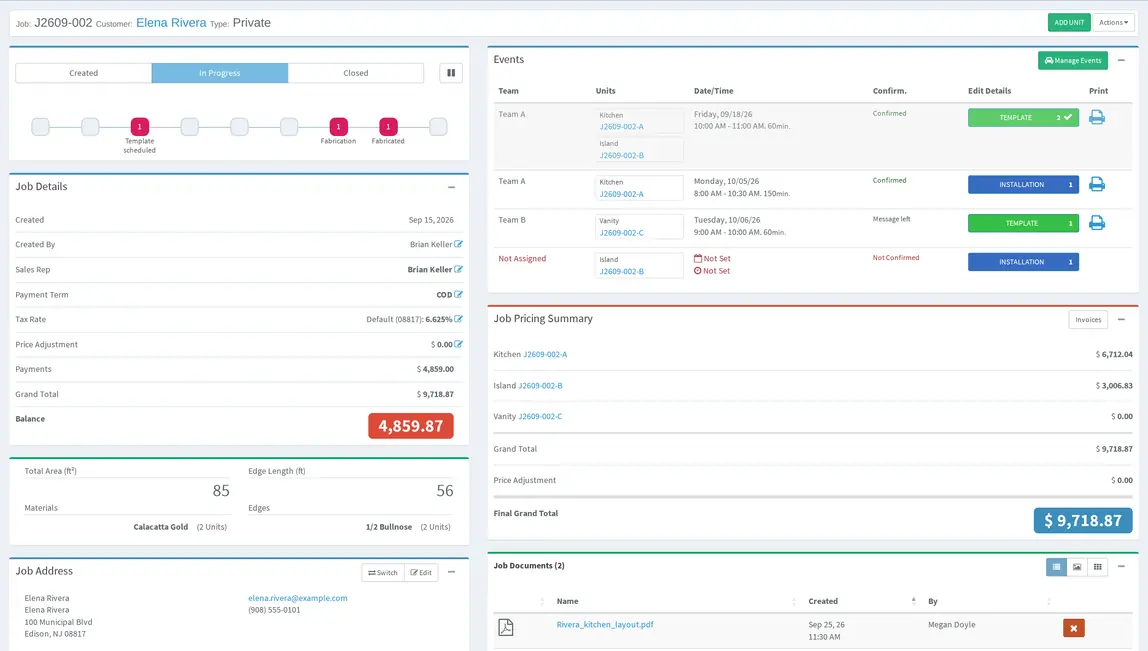Collapse the Events panel
1148x651 pixels.
coord(1121,60)
